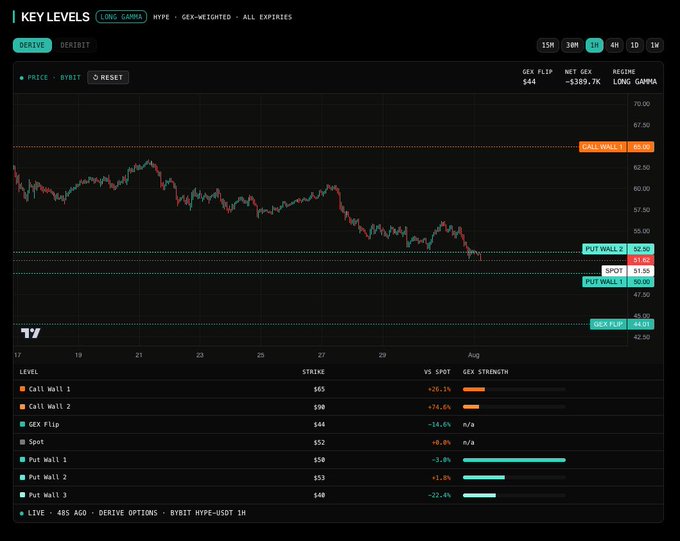Click the LEVEL column header

(29, 372)
